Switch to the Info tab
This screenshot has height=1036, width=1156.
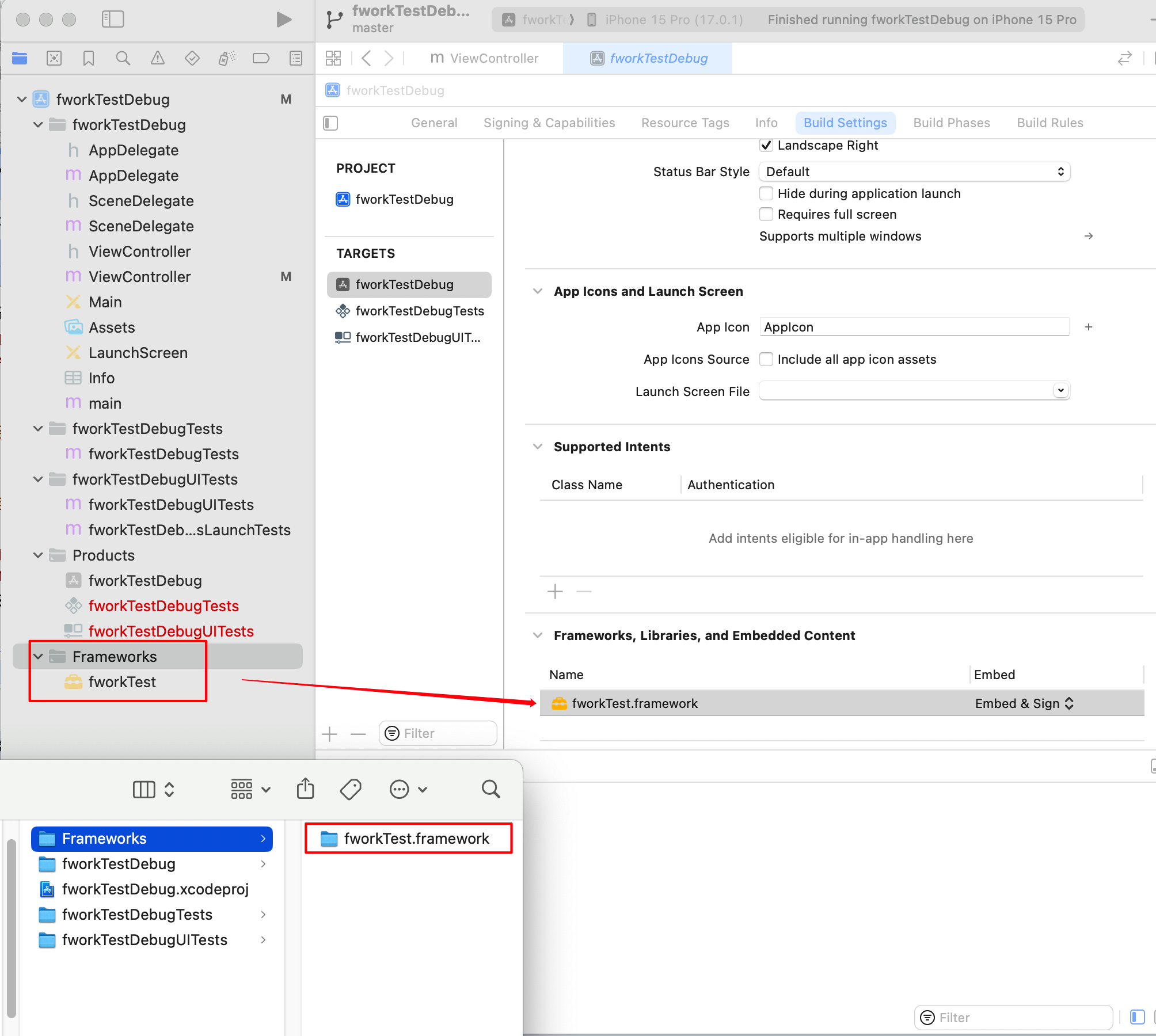(x=766, y=123)
